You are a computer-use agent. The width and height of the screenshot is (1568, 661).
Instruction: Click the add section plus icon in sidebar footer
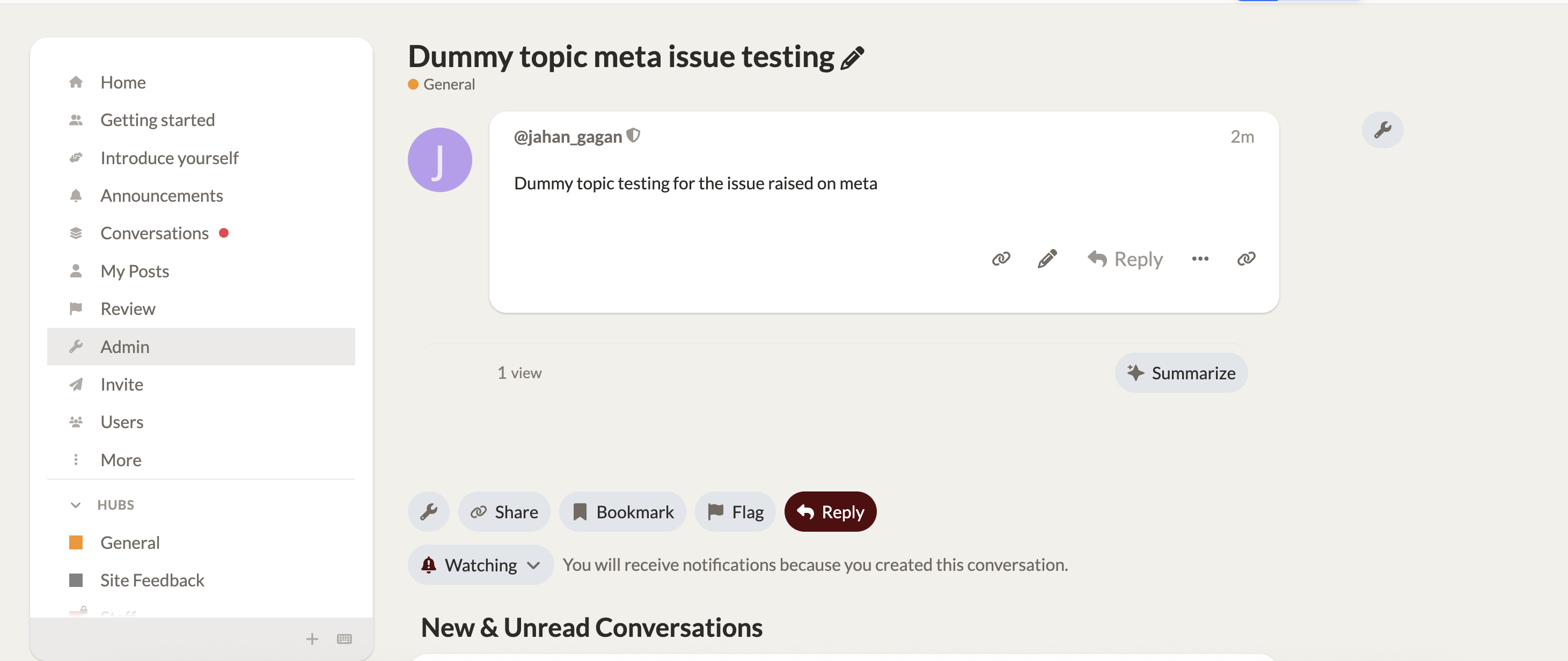coord(312,638)
